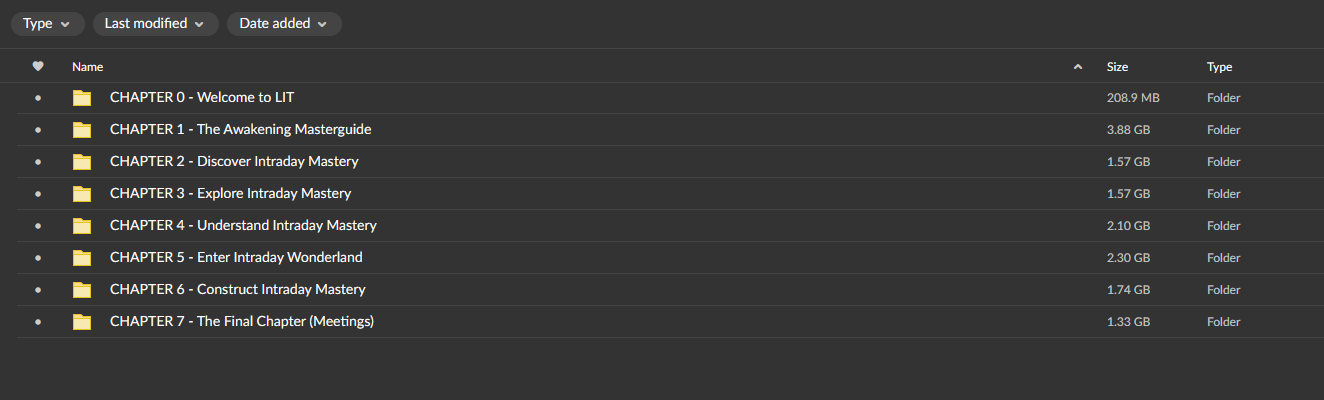This screenshot has height=400, width=1324.
Task: Click the folder icon for CHAPTER 5
Action: pos(82,258)
